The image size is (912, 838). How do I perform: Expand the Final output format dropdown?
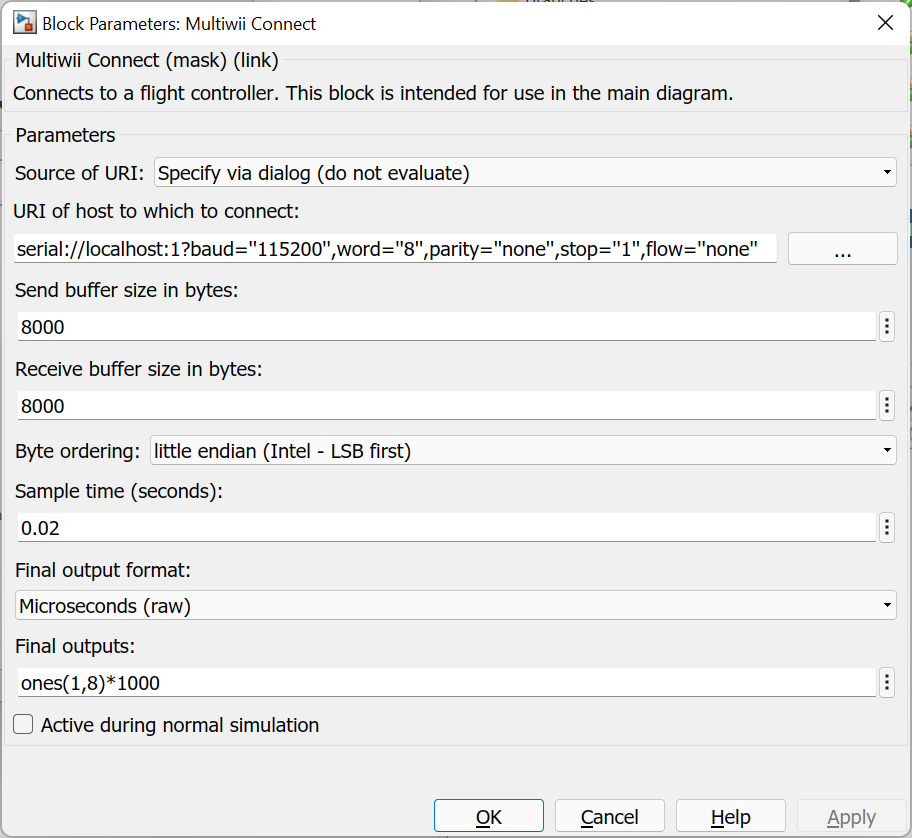pos(456,605)
